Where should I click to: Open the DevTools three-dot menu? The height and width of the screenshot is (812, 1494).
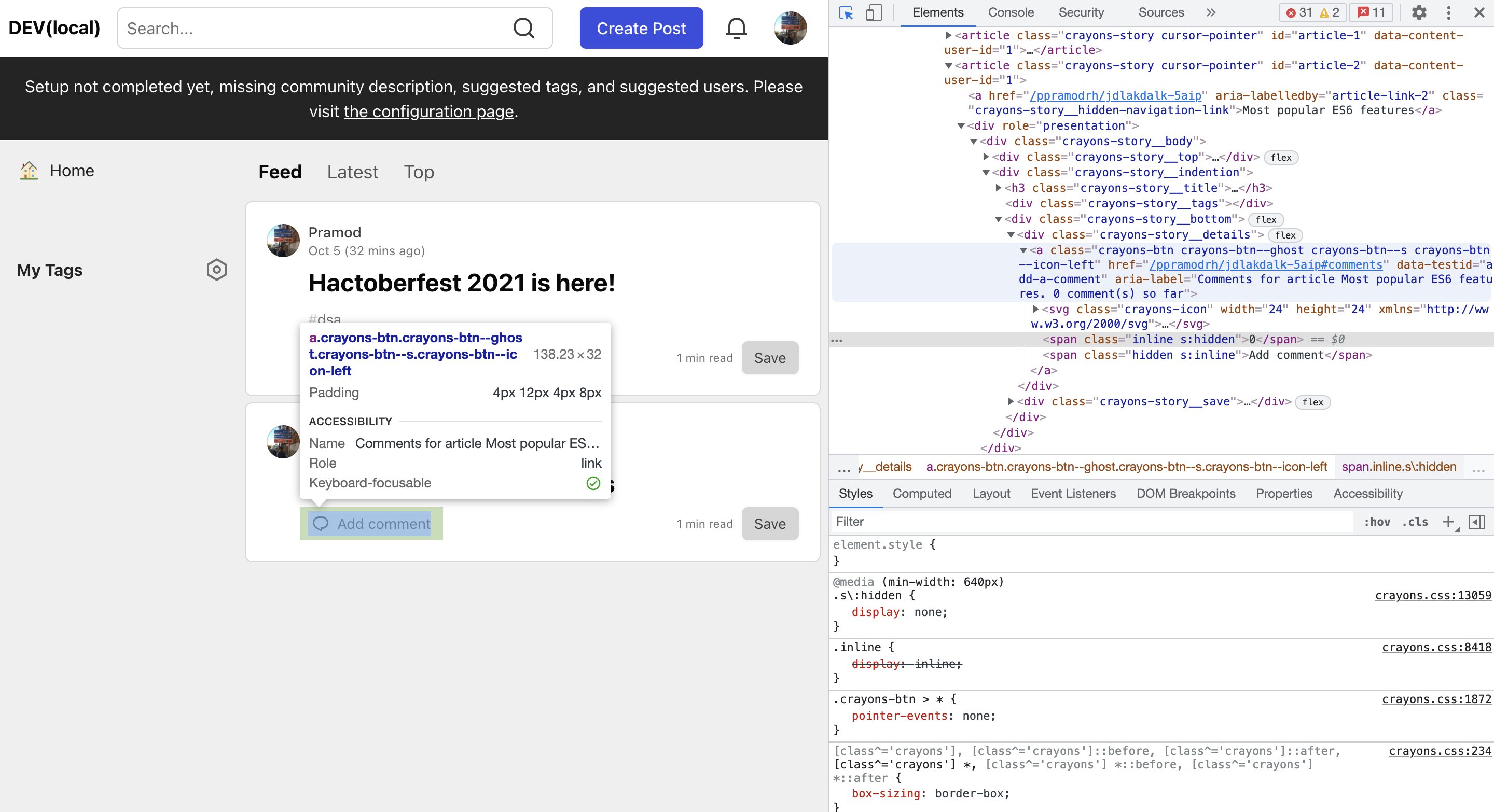(1448, 13)
